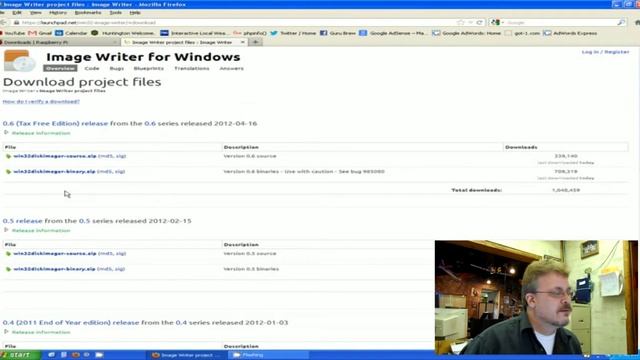Click the bookmark star in address bar
640x360 pixels.
click(461, 22)
